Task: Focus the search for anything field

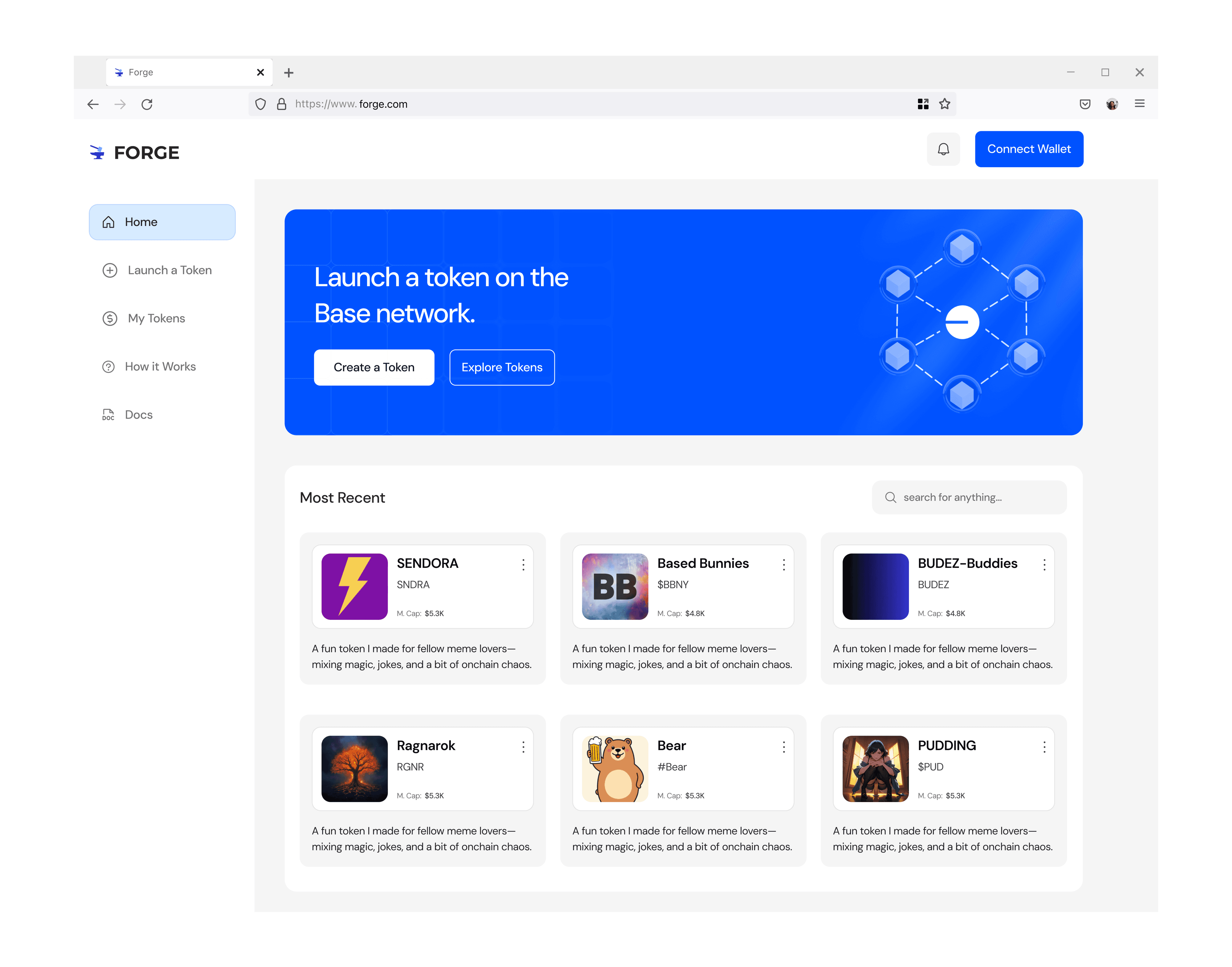Action: tap(969, 497)
